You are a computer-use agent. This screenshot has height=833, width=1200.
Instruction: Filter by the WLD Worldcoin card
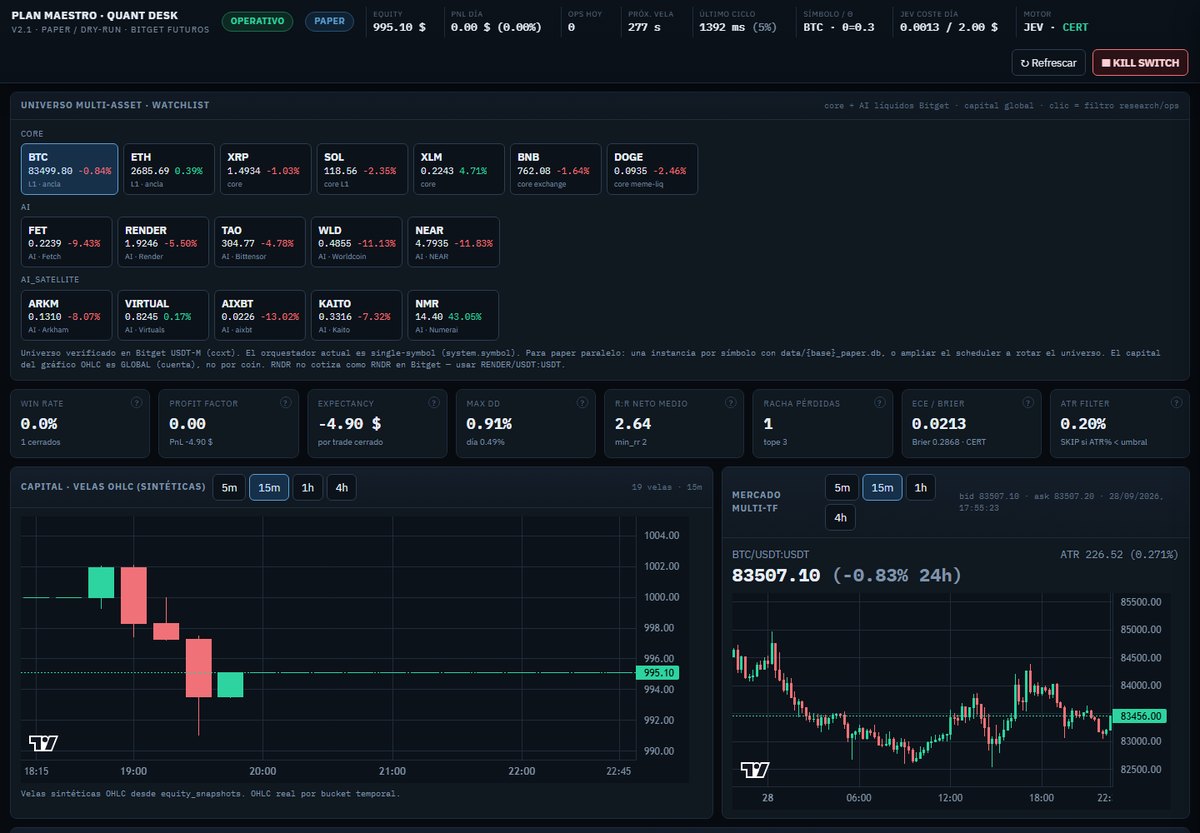[x=357, y=243]
